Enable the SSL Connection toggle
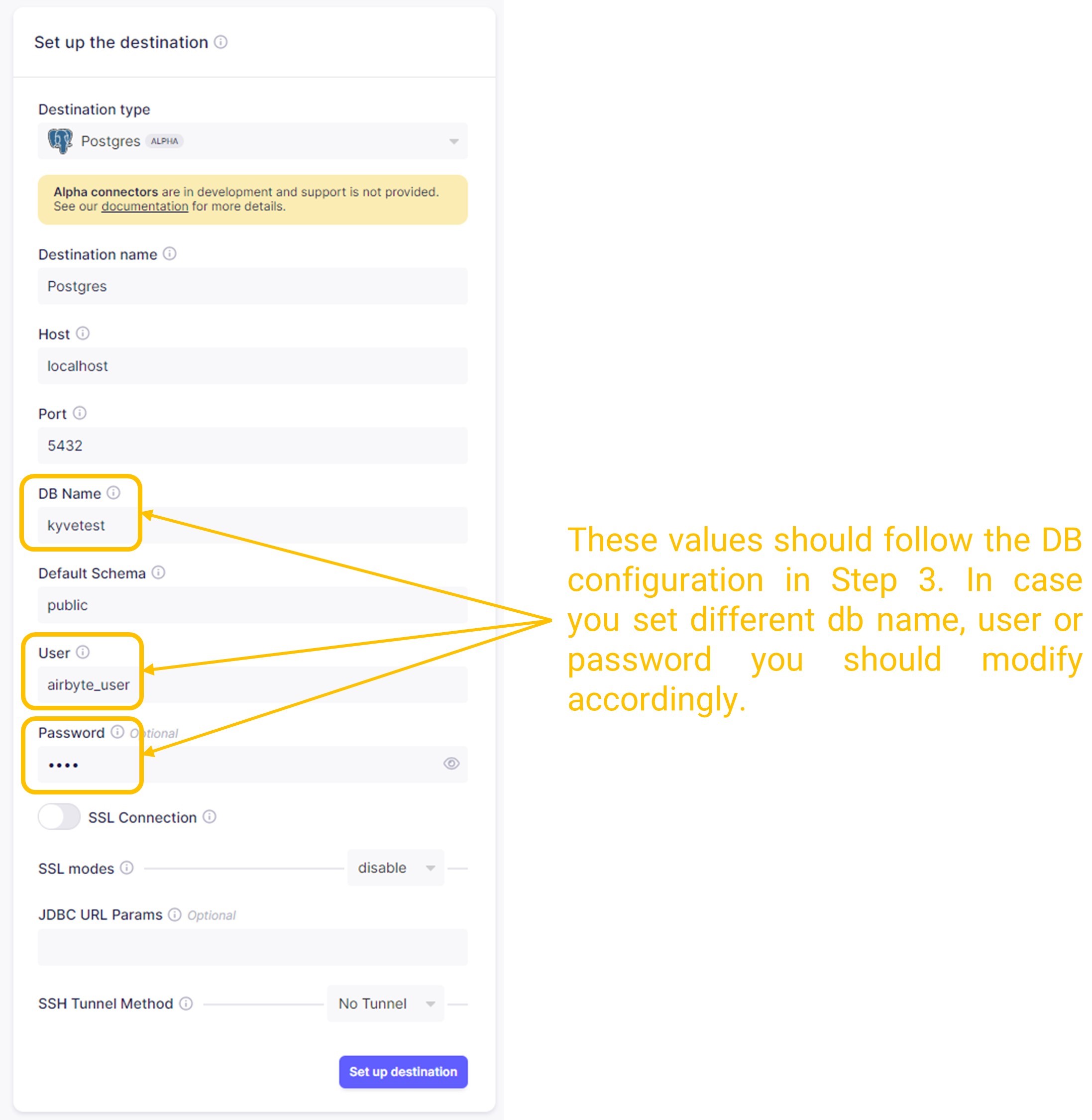Screen dimensions: 1092x1120 (59, 817)
